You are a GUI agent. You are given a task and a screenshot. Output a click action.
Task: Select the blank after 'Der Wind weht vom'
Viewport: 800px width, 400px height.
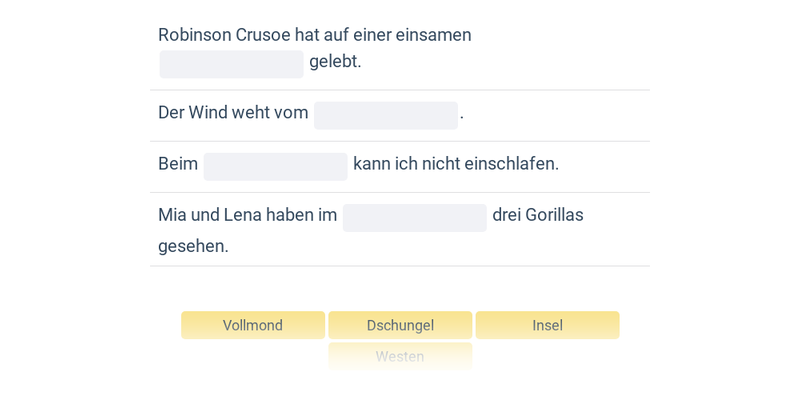click(386, 115)
